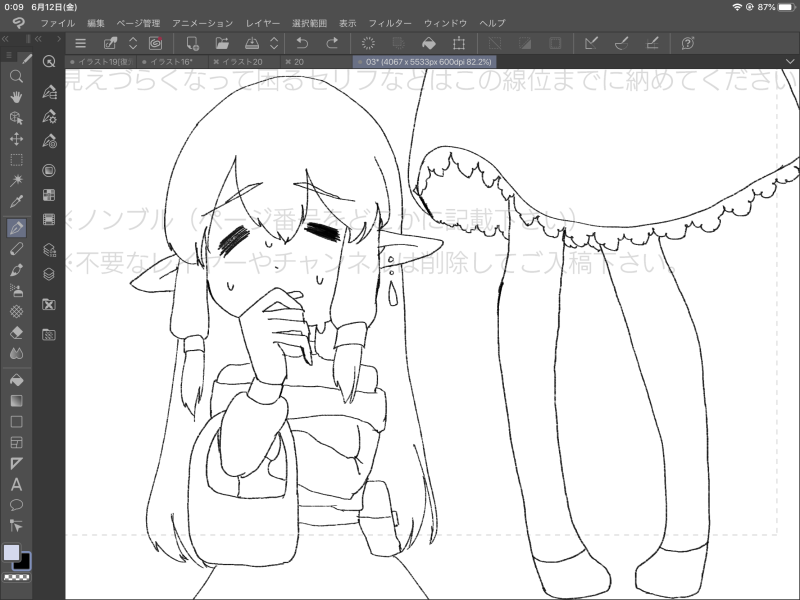This screenshot has height=600, width=800.
Task: Switch to the イラスト16* tab
Action: pyautogui.click(x=172, y=62)
